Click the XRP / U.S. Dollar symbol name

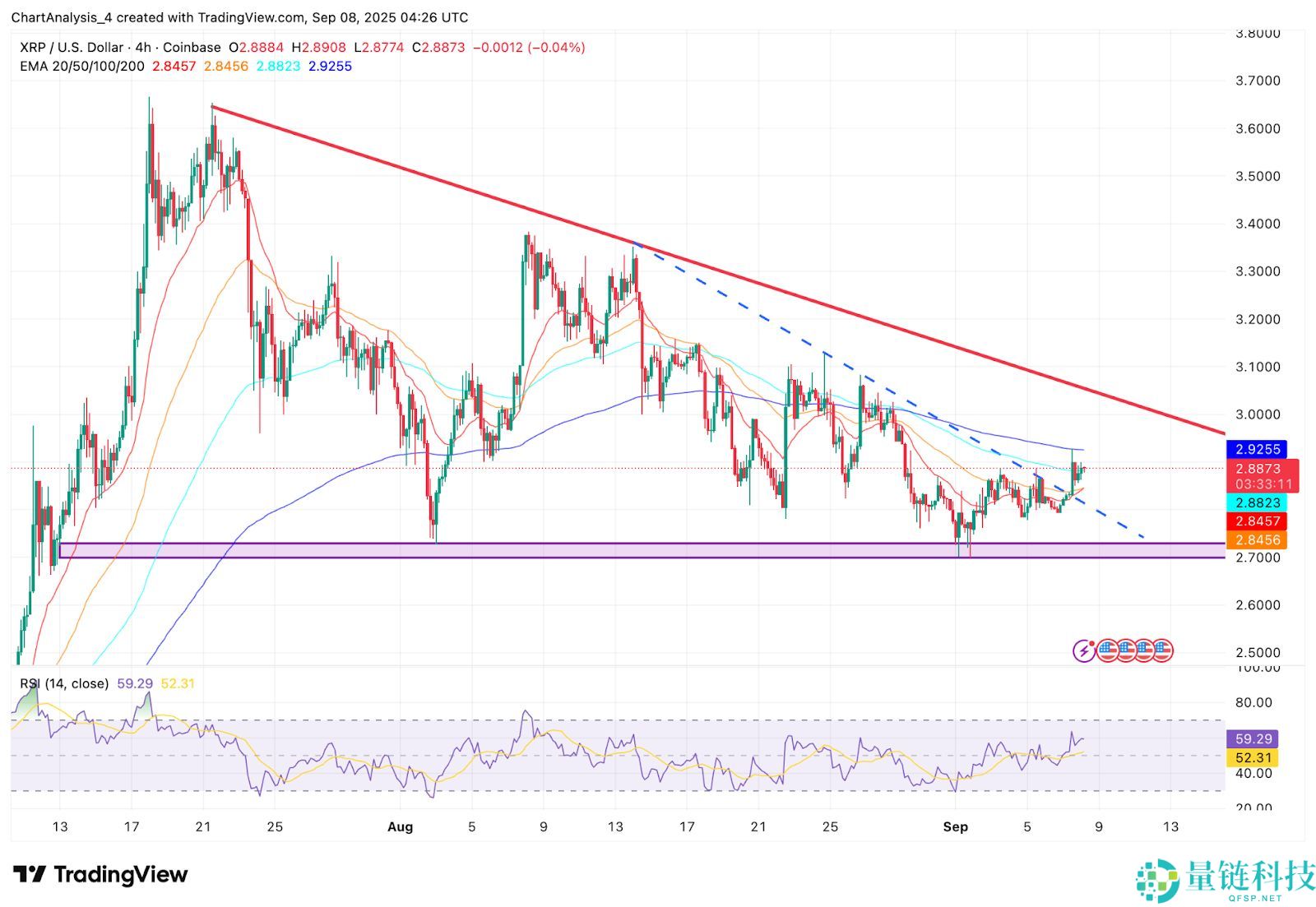[70, 48]
